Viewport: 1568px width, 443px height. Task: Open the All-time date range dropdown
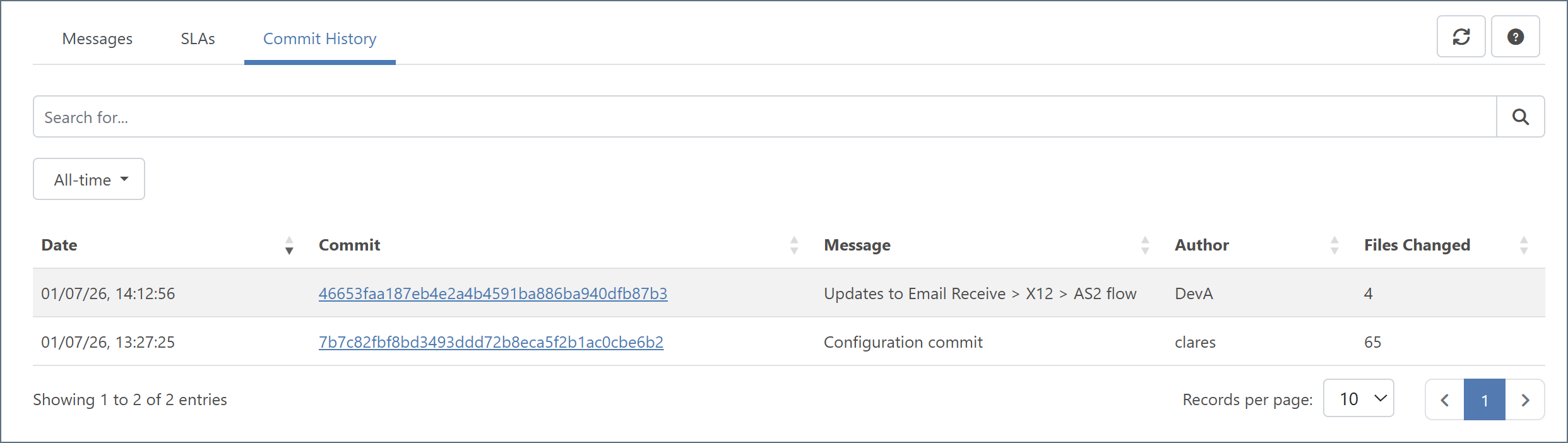[x=89, y=180]
